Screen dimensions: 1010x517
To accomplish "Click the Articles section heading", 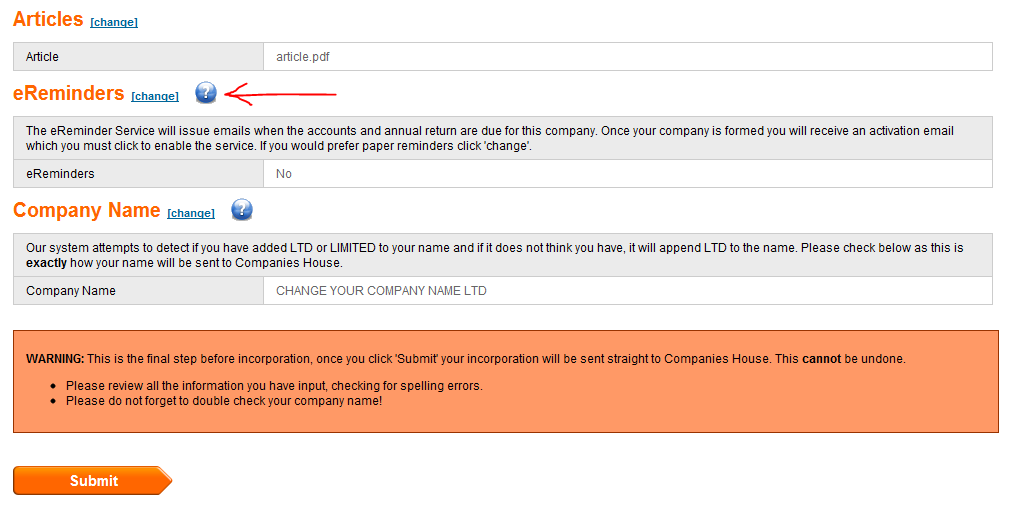I will click(48, 19).
